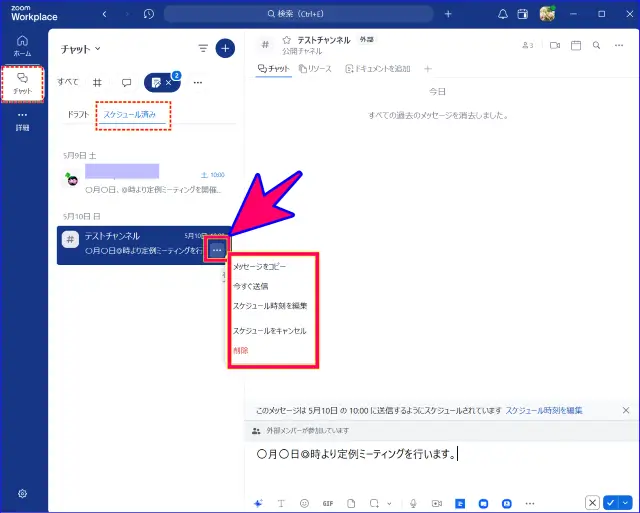Add a new tab with plus icon
The image size is (640, 513).
point(428,69)
